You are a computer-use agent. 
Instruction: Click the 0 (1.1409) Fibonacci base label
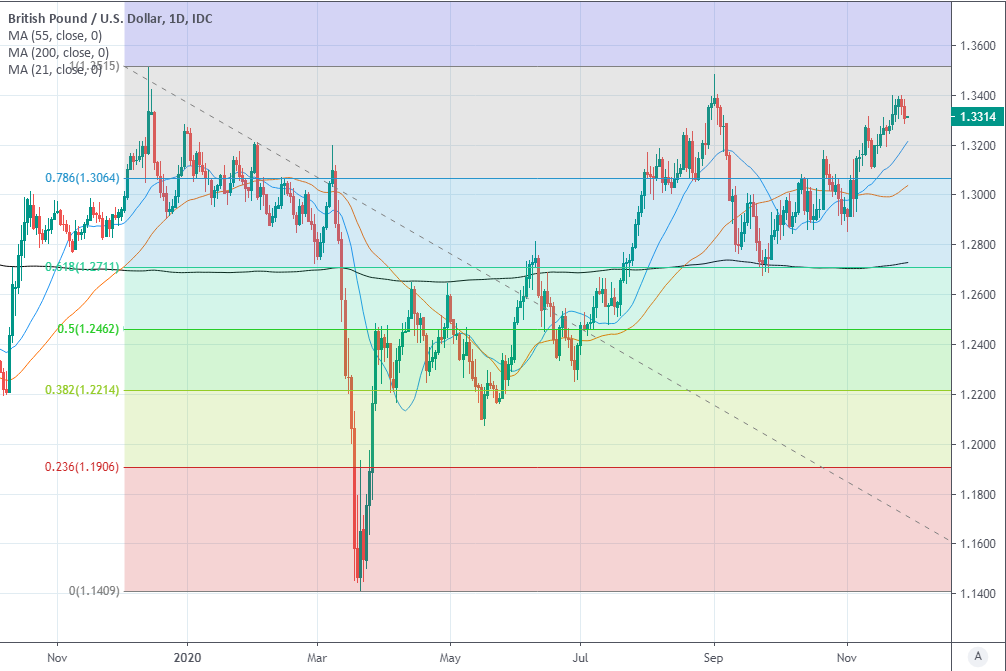(x=94, y=591)
